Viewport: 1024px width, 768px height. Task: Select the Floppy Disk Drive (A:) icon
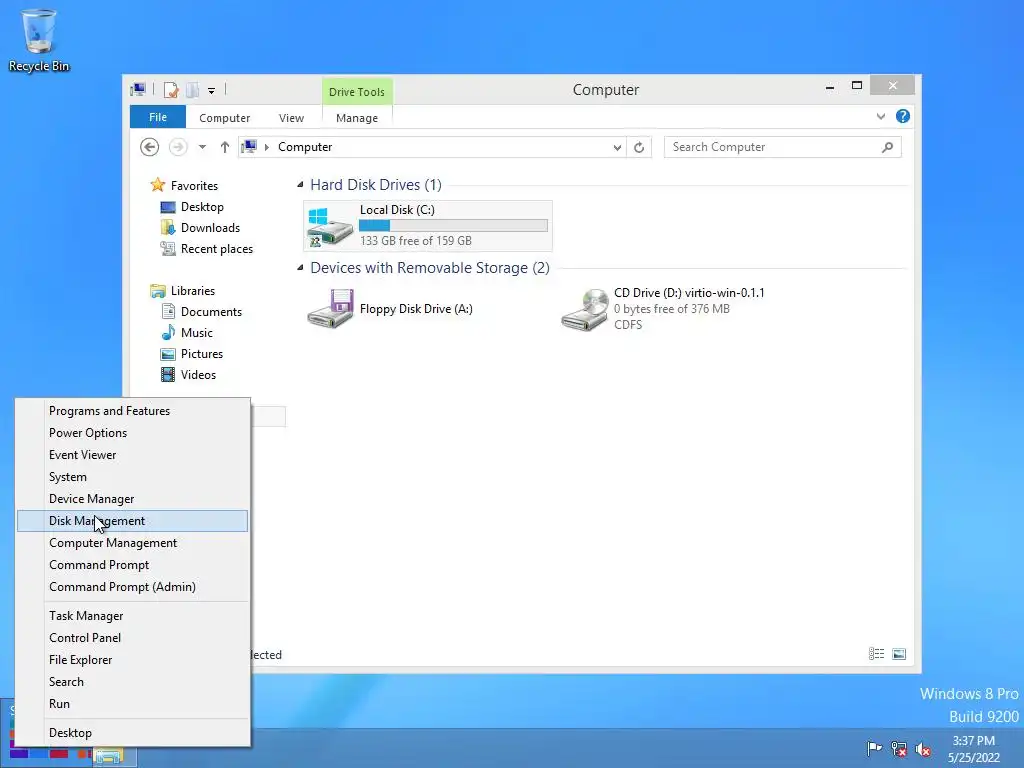click(330, 309)
